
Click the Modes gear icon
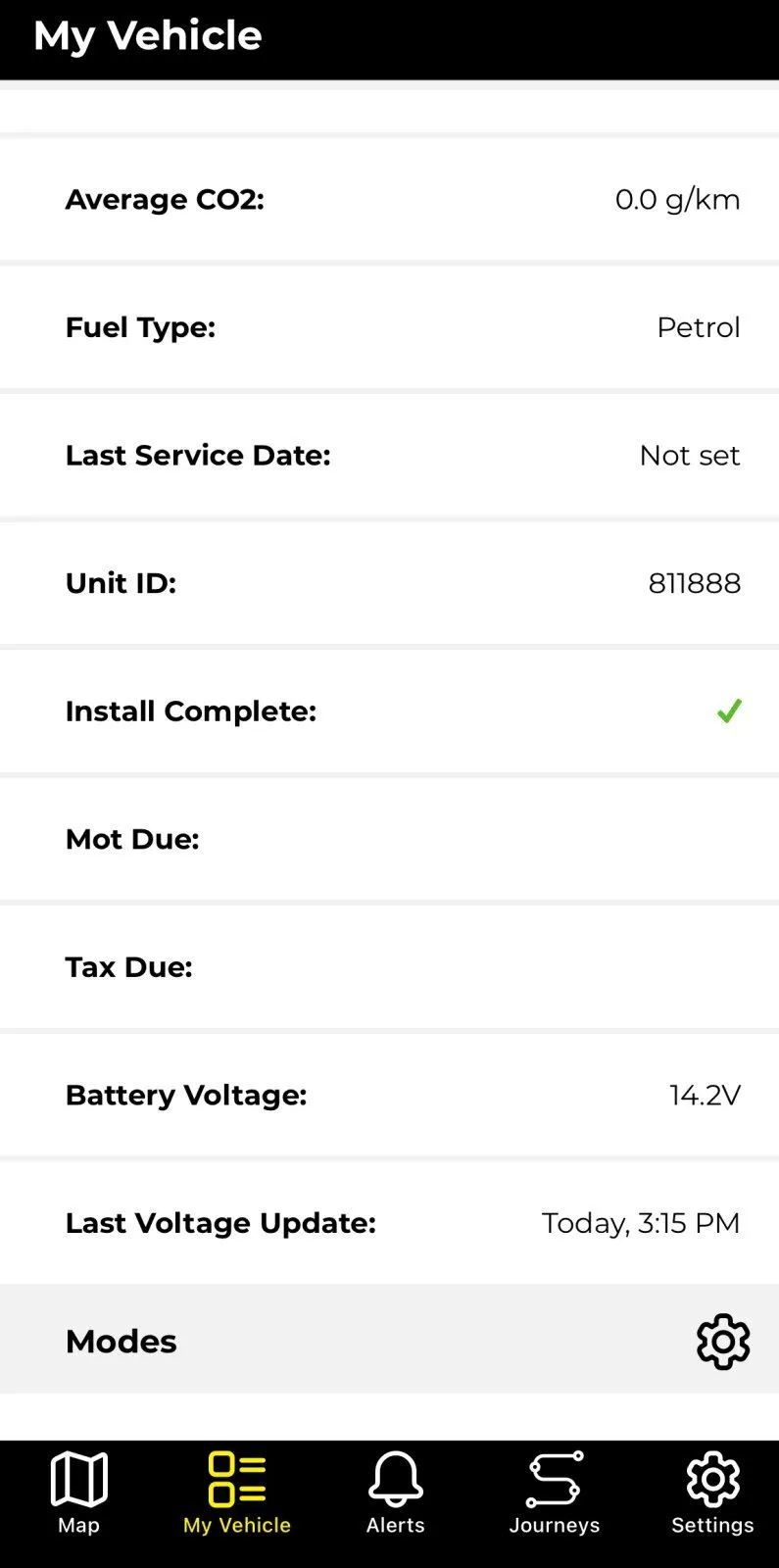(x=723, y=1342)
